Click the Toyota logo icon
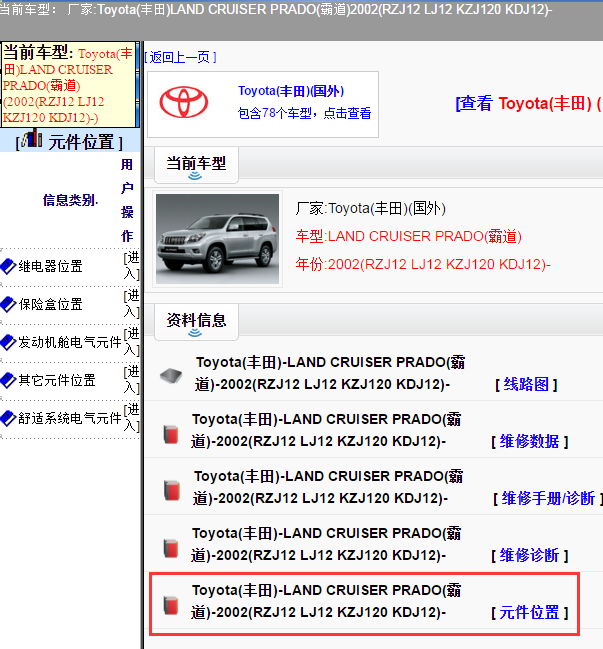 coord(184,102)
